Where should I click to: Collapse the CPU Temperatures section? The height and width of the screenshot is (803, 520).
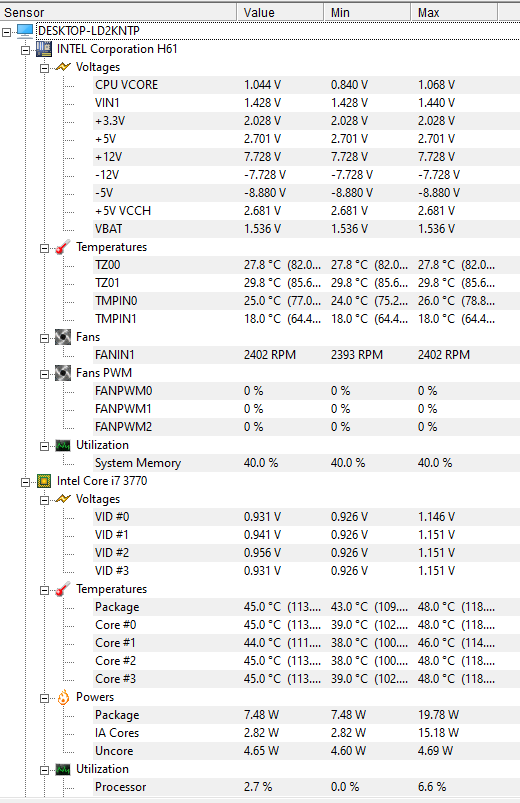45,590
